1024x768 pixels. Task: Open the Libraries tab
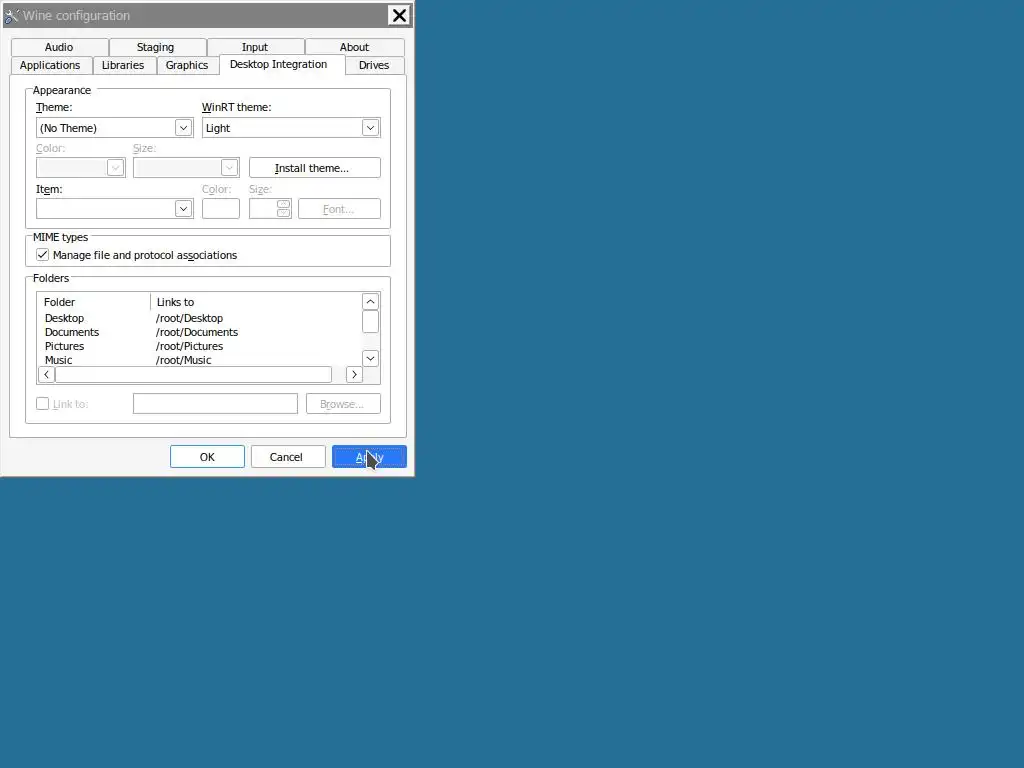click(x=123, y=65)
